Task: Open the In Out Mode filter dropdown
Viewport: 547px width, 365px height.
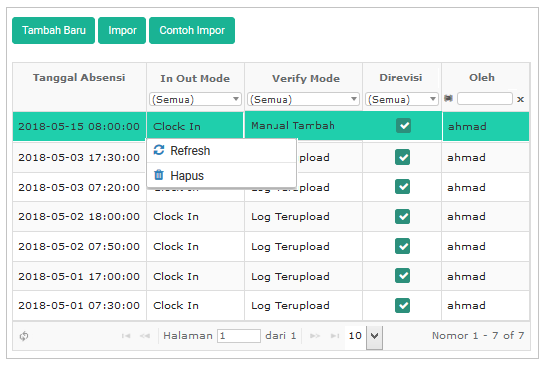Action: 195,99
